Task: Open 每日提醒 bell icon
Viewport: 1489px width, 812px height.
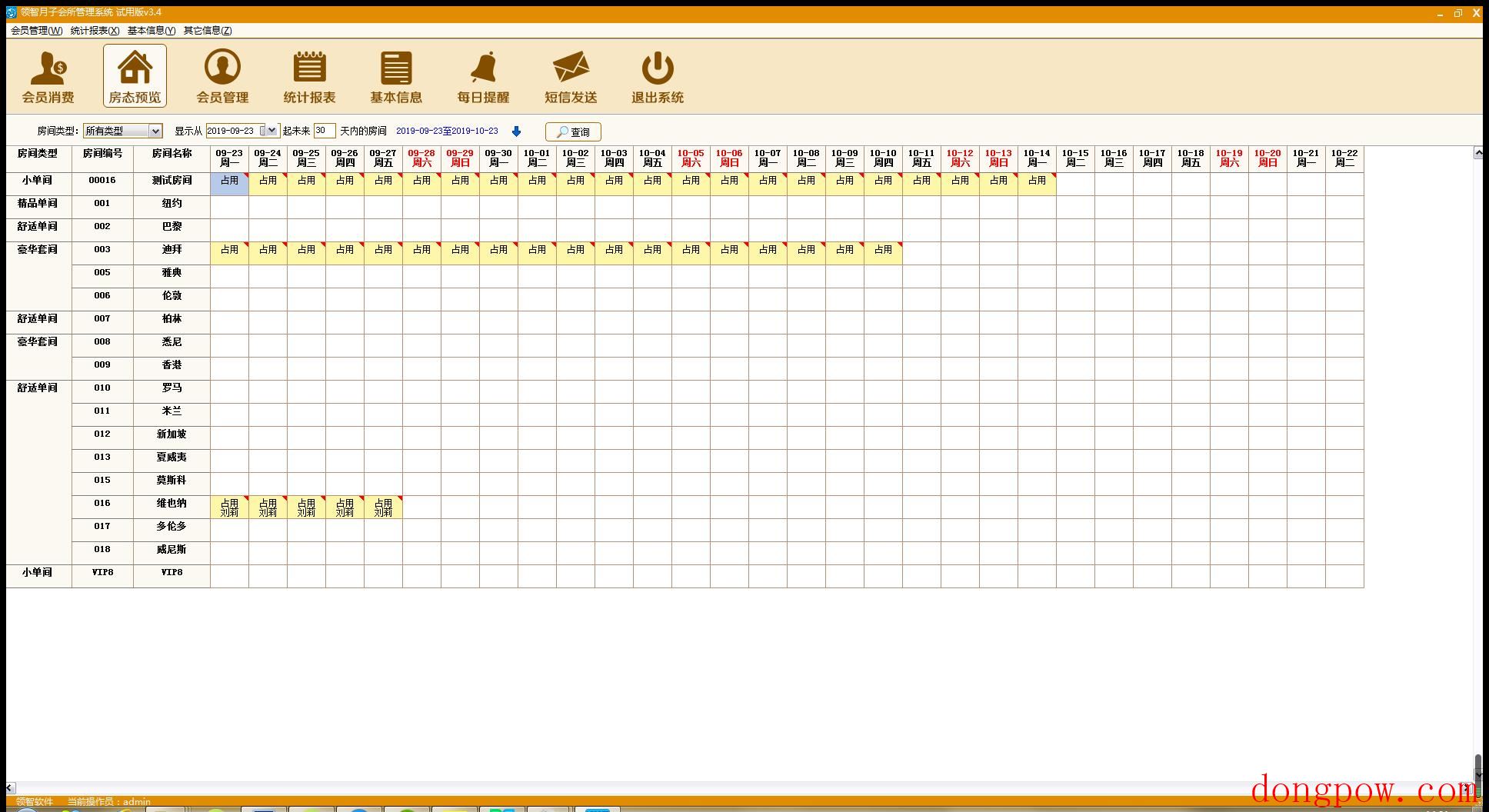Action: (x=483, y=76)
